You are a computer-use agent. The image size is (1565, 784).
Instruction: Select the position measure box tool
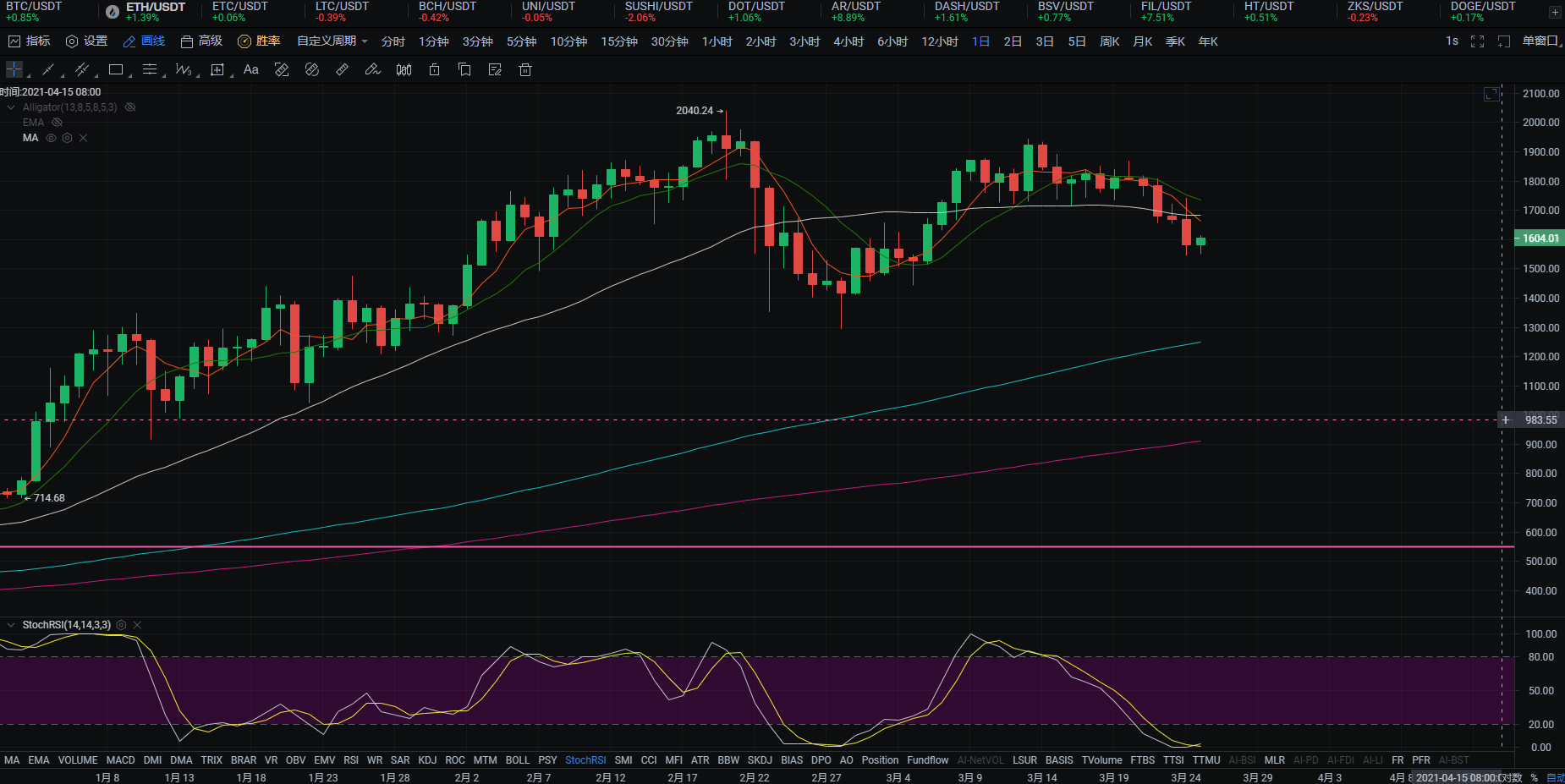[217, 69]
